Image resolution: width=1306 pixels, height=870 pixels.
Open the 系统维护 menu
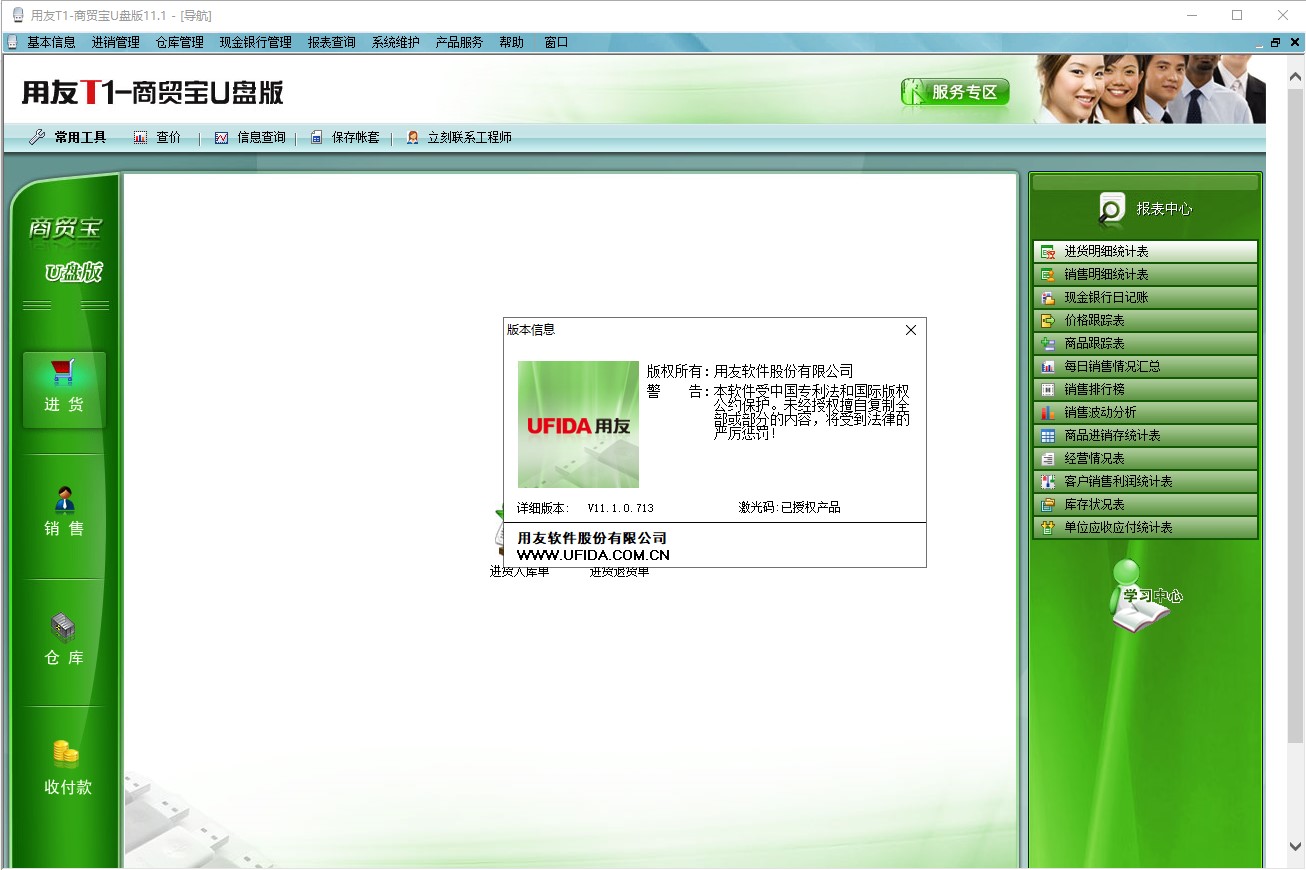(395, 42)
